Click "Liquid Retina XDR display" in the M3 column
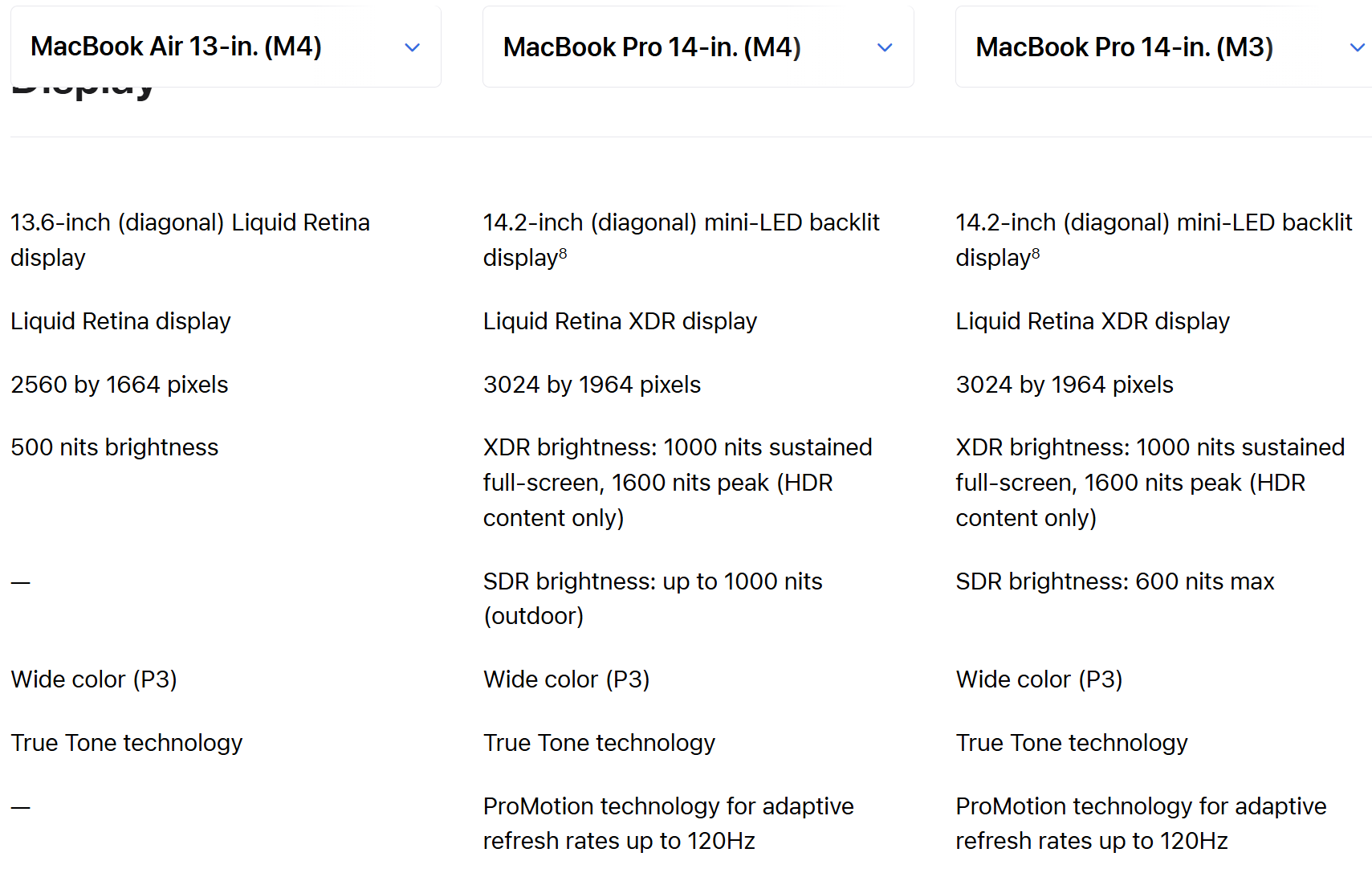1372x873 pixels. coord(1092,321)
